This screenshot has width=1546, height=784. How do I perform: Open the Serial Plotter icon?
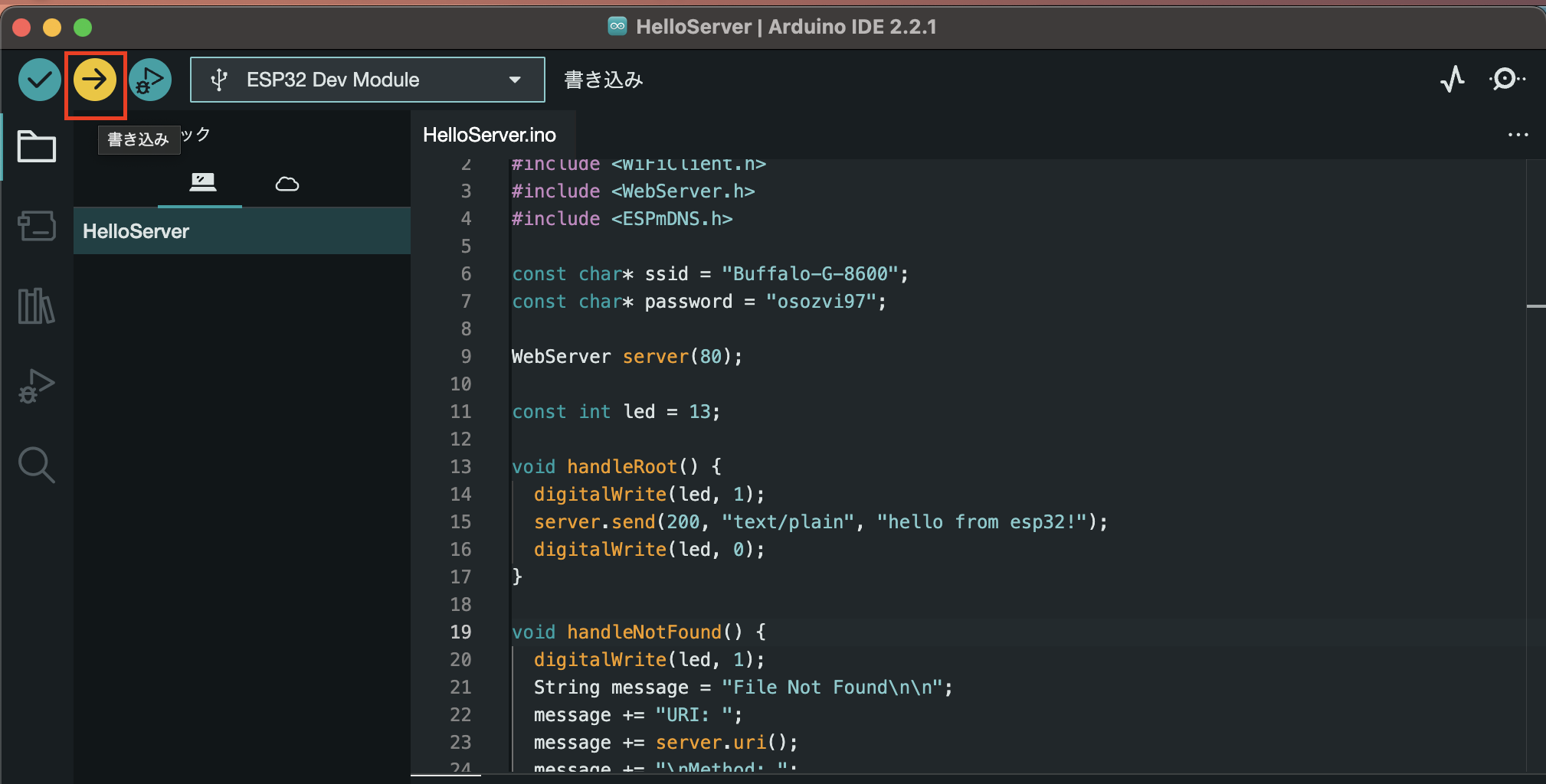[x=1453, y=79]
